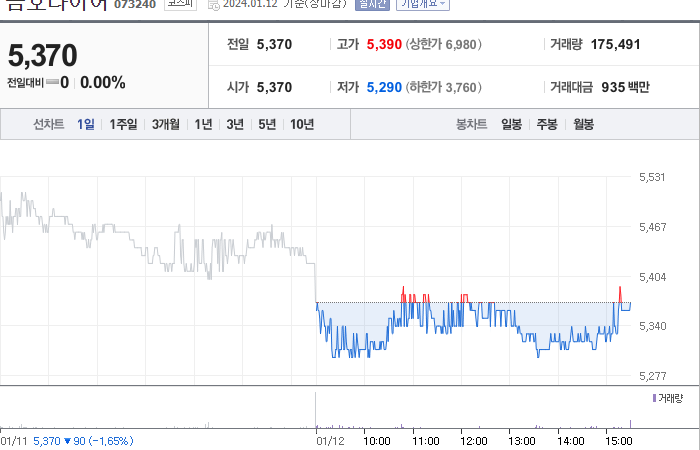Click the 거래량 value 175,491
This screenshot has width=700, height=450.
[615, 44]
